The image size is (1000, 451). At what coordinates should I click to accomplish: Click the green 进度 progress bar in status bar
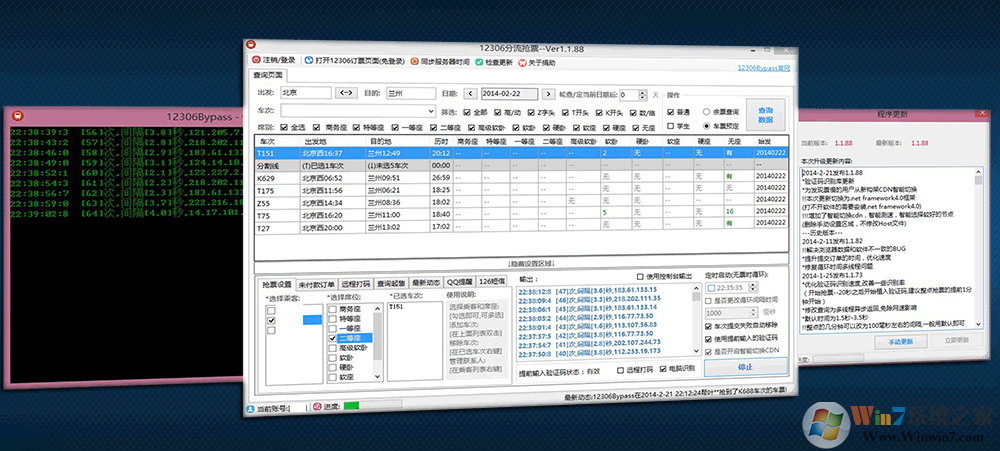[x=350, y=405]
